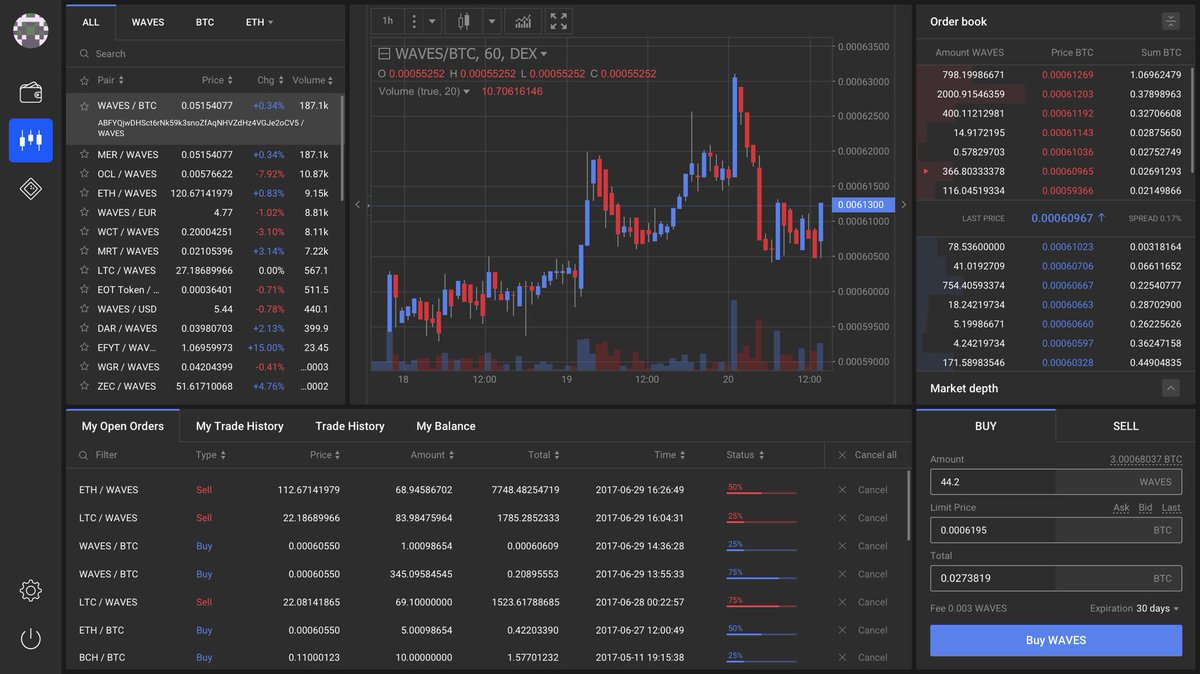Click the Ask price link

click(x=1122, y=508)
